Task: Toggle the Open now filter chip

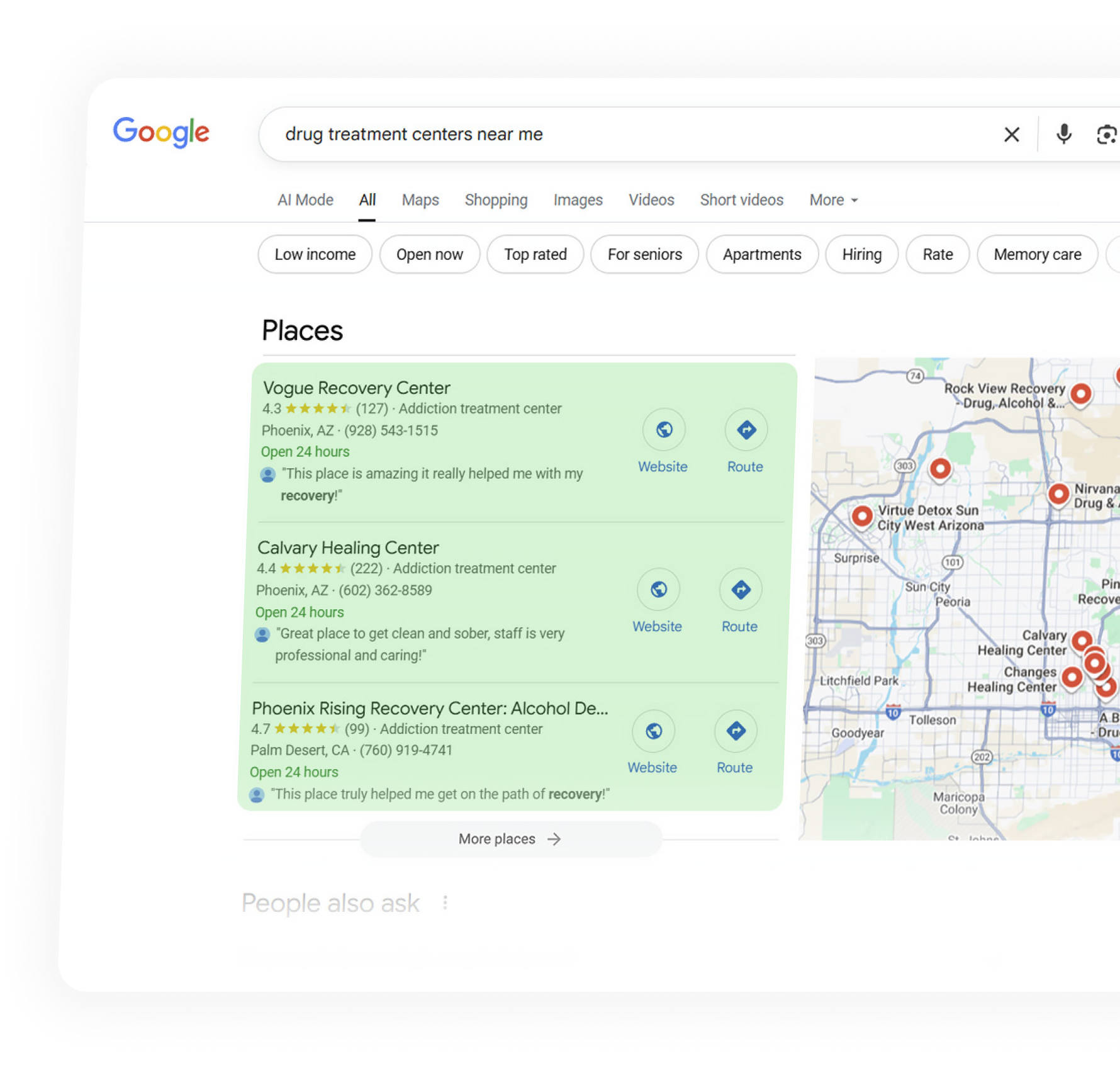Action: tap(429, 254)
